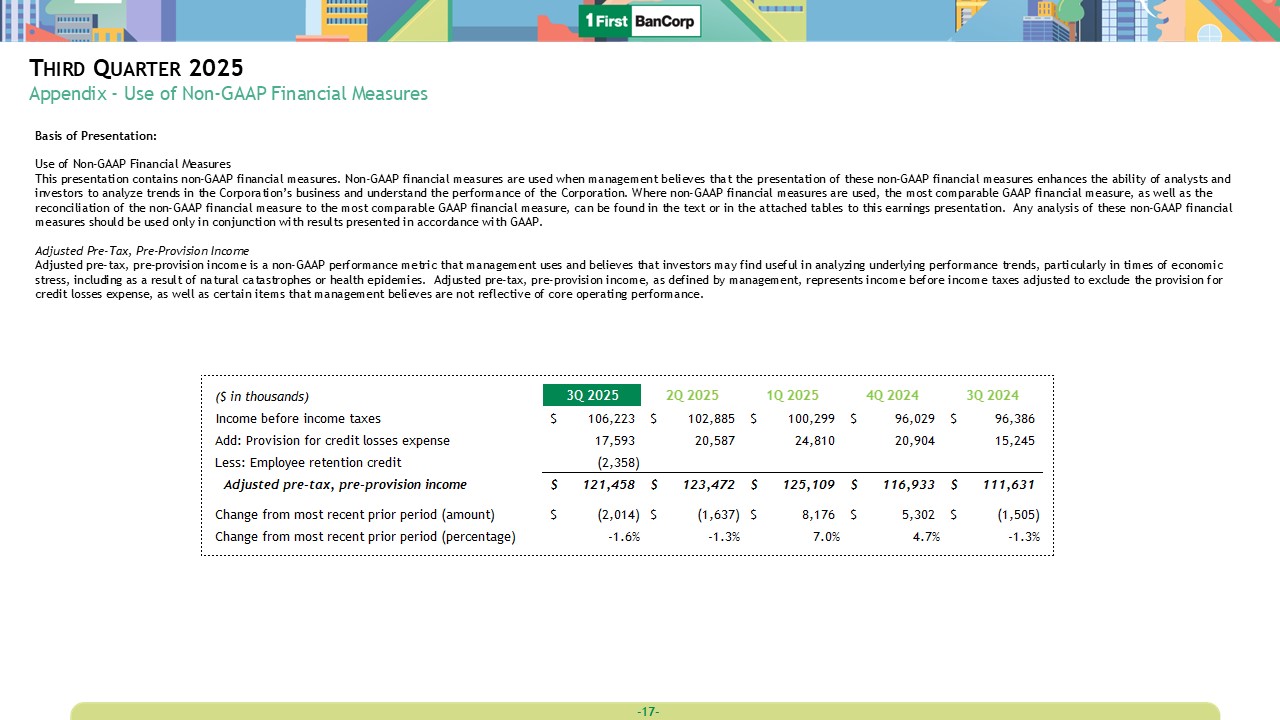
Task: Click the Adjusted Pre-Tax, Pre-Provision Income italic heading
Action: coord(142,250)
